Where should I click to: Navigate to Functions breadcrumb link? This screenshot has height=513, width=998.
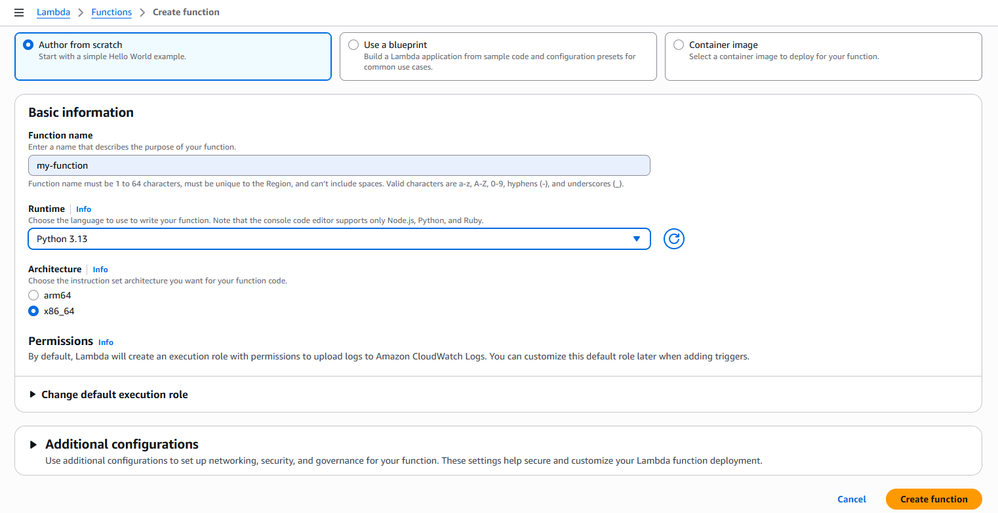111,12
